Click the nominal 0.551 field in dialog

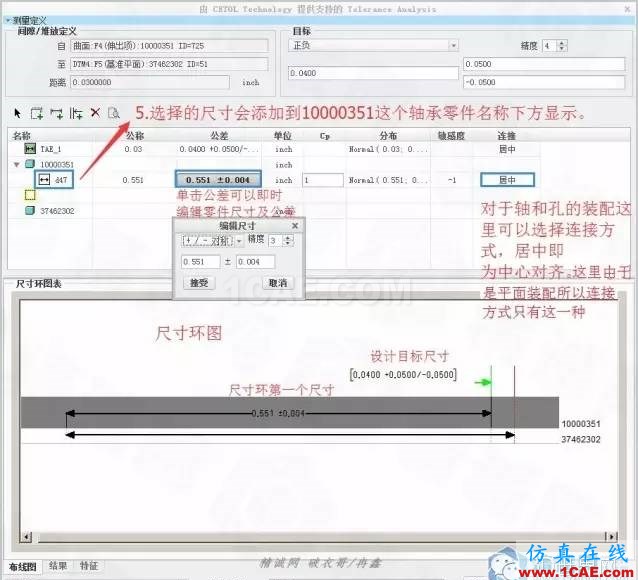click(x=201, y=262)
